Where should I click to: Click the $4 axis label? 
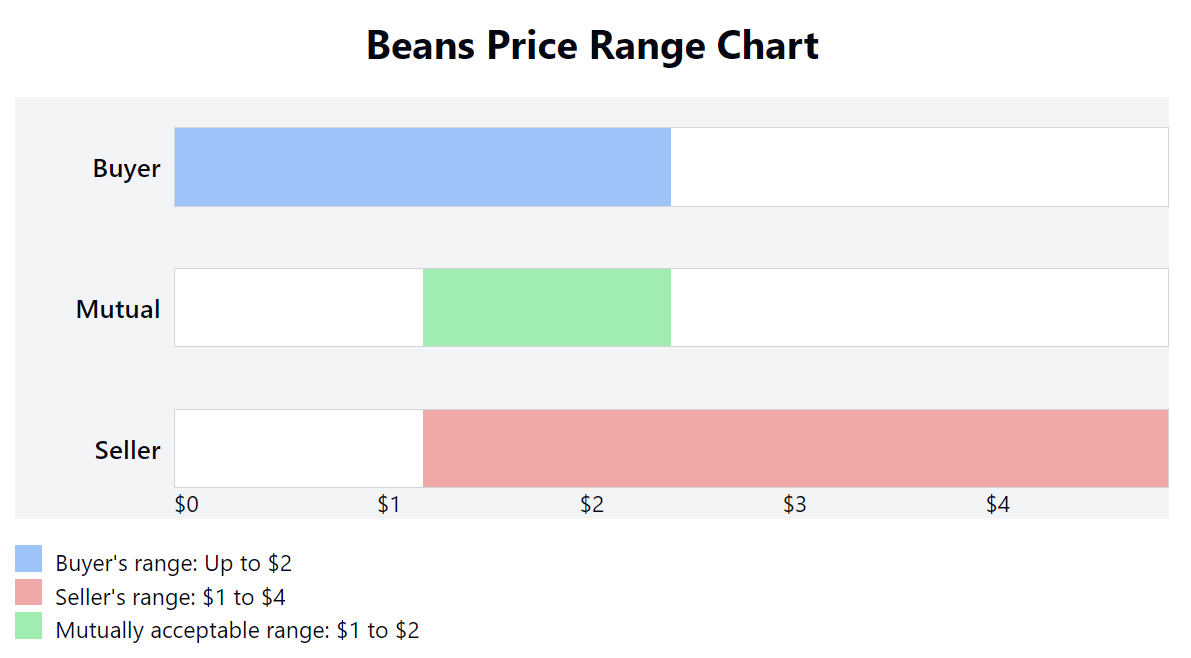[x=998, y=505]
